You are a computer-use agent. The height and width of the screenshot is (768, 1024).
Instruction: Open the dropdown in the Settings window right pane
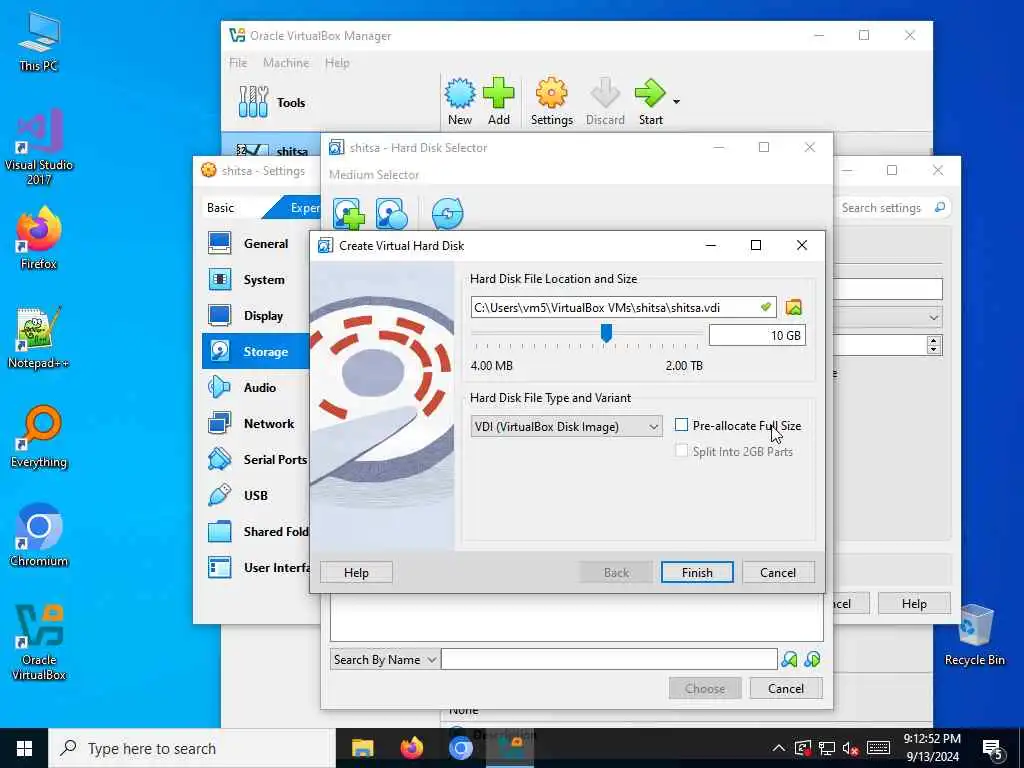point(934,317)
